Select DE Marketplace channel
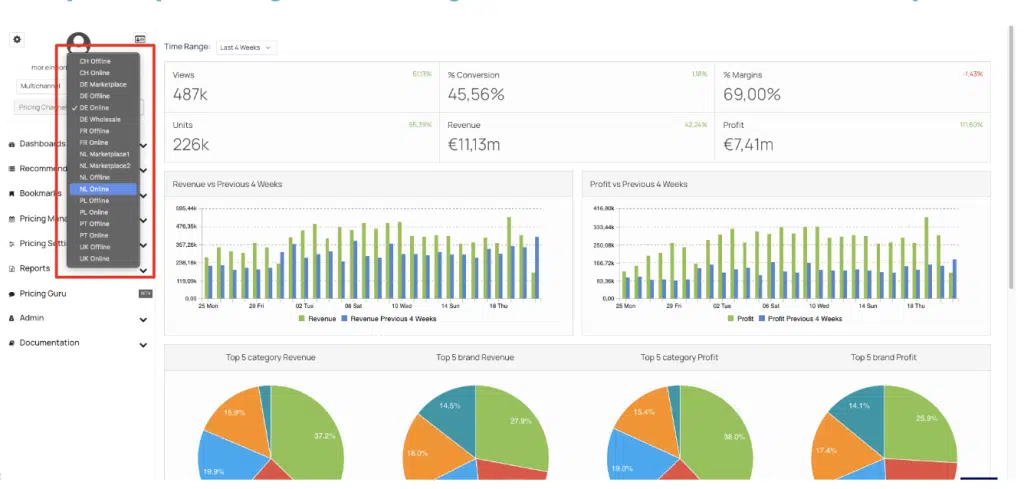 104,85
